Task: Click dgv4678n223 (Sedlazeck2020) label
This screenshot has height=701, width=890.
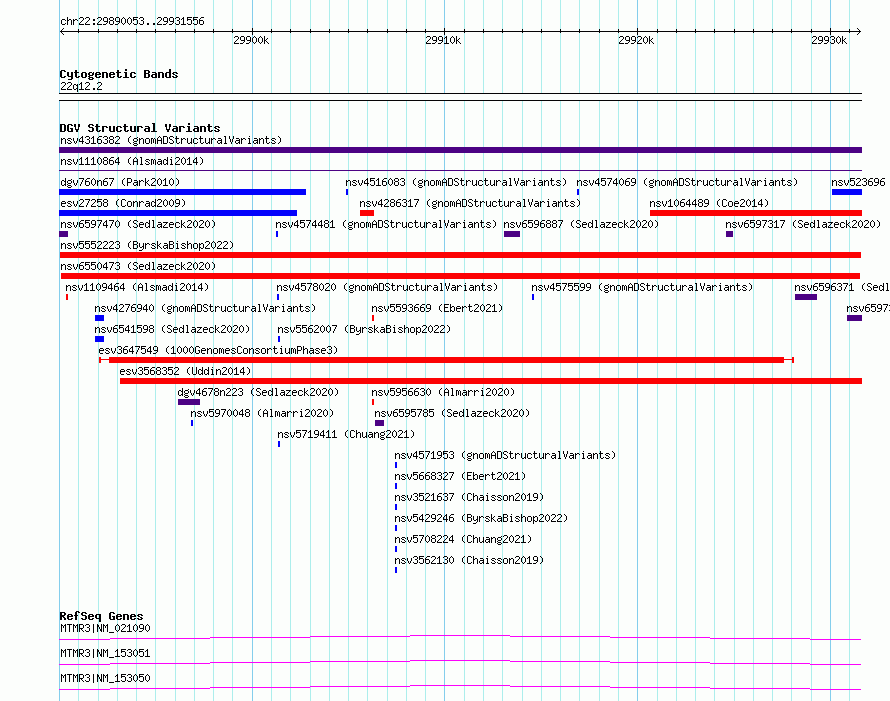Action: (x=258, y=392)
